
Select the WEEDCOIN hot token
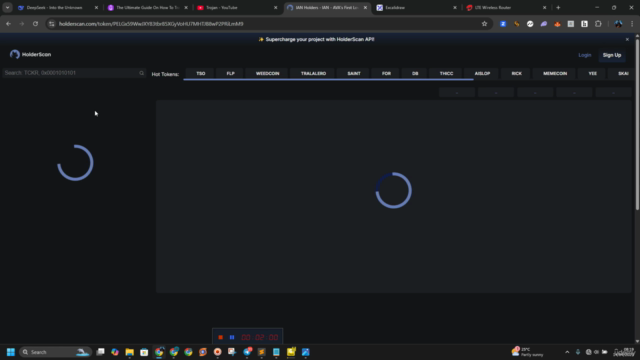(x=267, y=73)
